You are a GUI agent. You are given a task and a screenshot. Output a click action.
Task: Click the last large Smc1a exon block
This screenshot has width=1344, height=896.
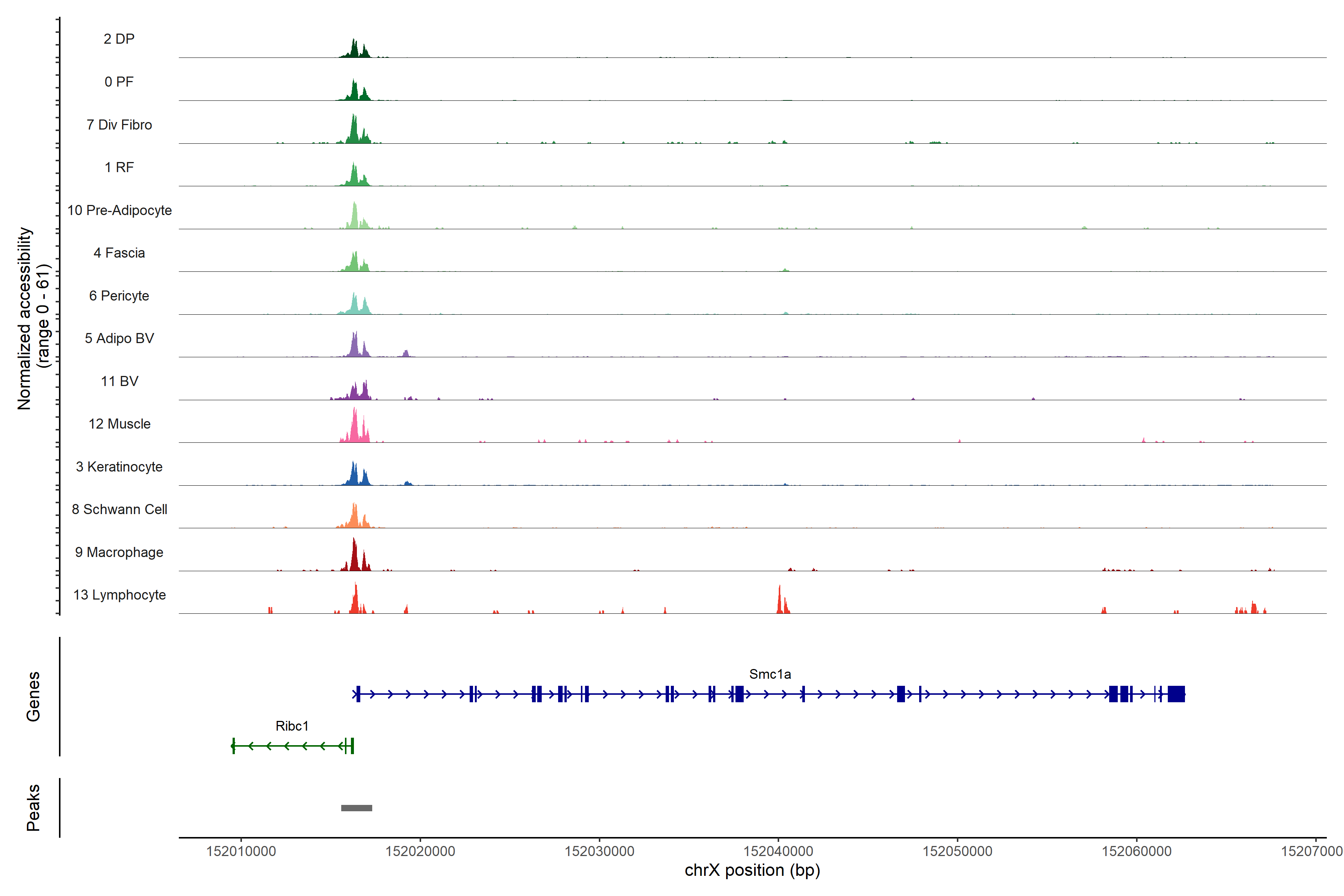tap(1176, 694)
